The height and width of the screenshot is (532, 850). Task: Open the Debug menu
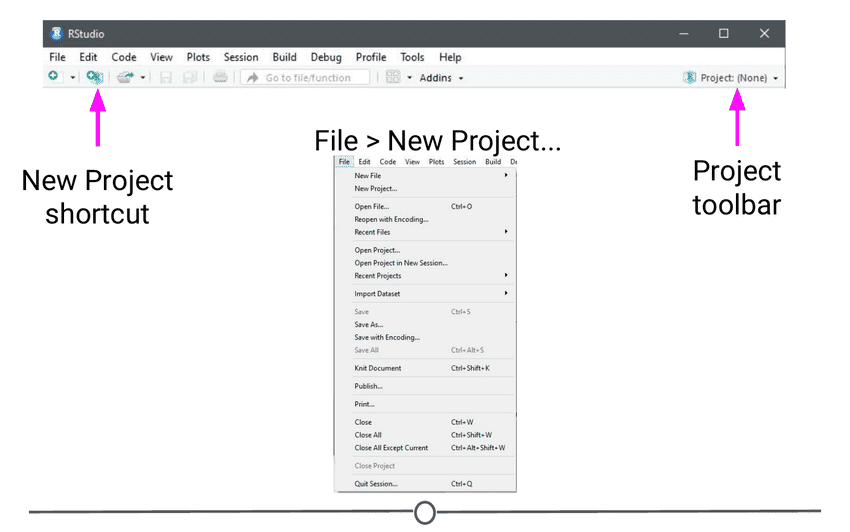(326, 57)
